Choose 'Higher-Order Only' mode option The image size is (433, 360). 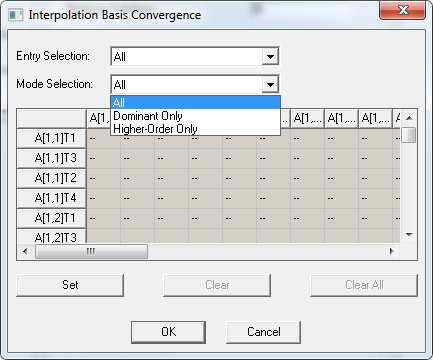[195, 129]
